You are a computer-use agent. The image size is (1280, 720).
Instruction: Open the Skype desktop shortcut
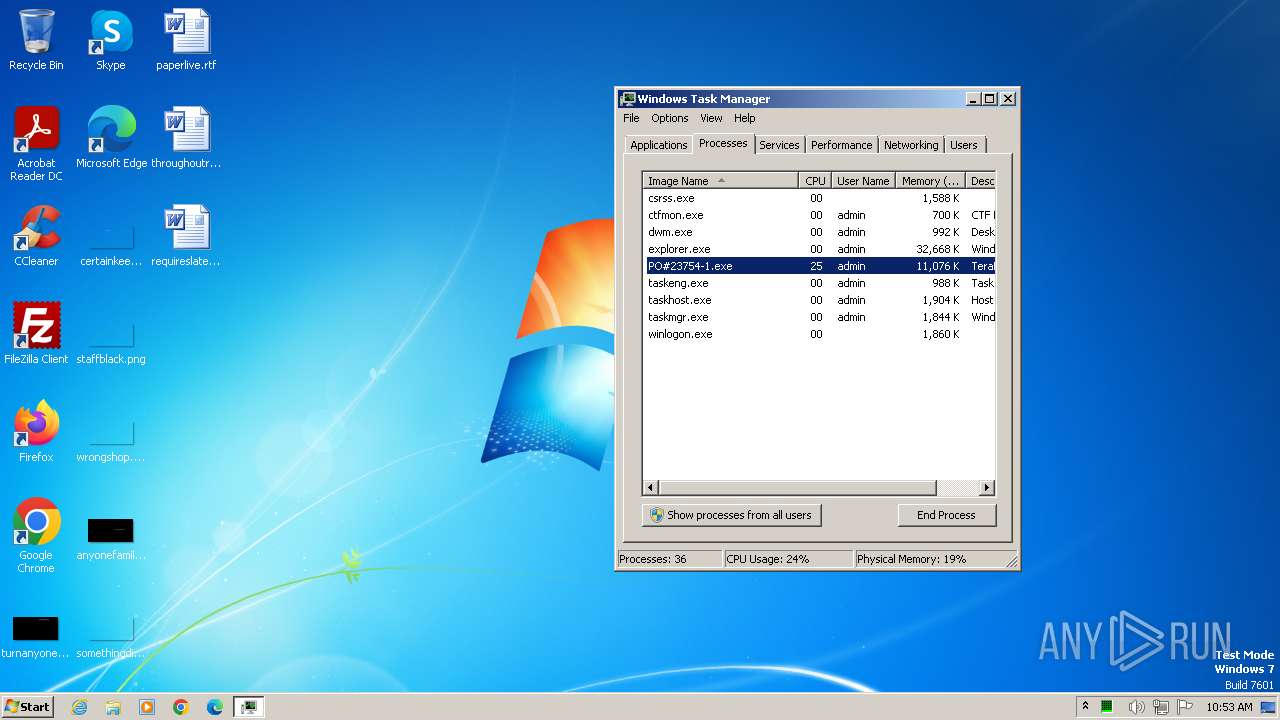pyautogui.click(x=110, y=40)
